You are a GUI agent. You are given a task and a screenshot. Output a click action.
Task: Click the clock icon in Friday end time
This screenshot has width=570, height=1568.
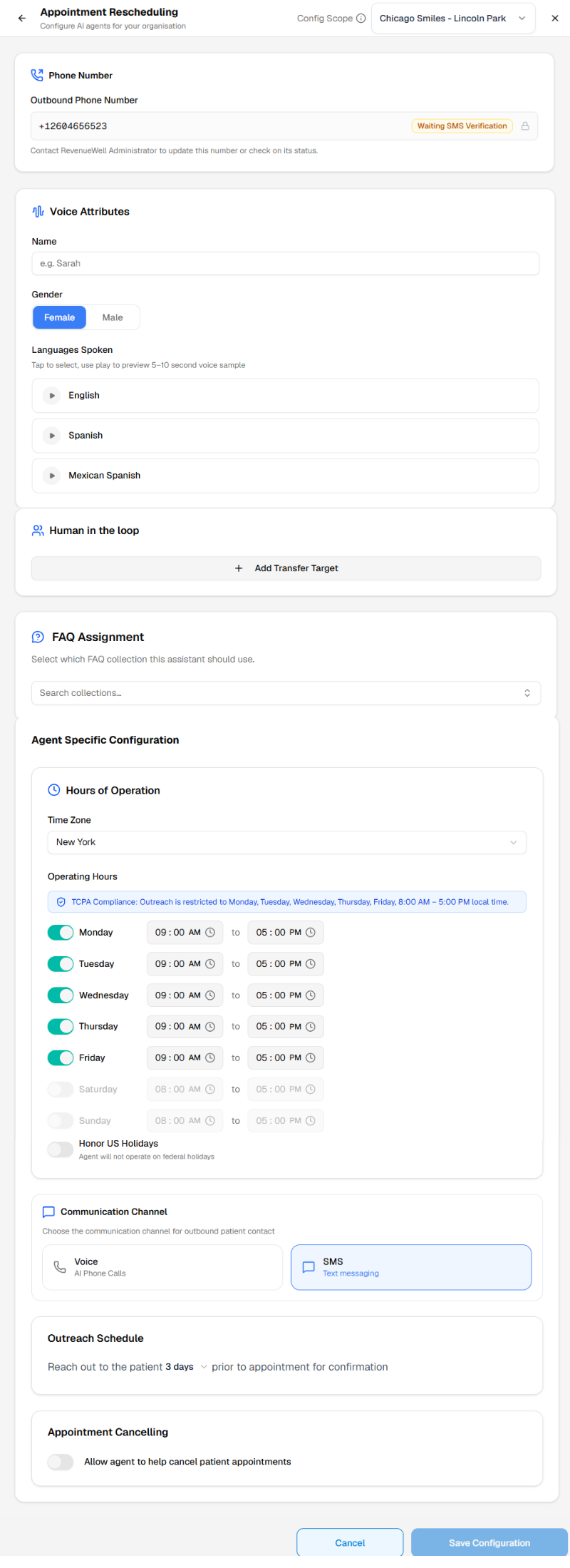311,1058
